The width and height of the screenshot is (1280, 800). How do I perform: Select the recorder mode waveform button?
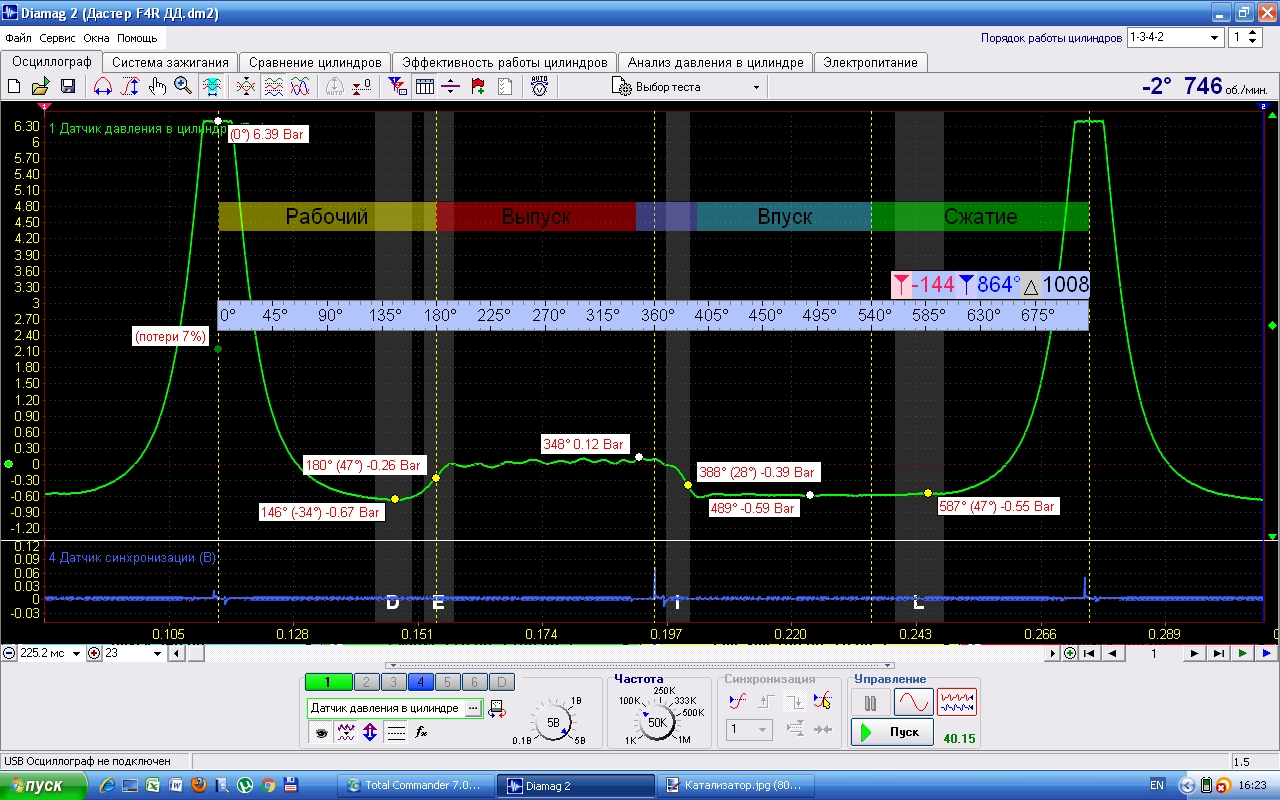pos(957,702)
